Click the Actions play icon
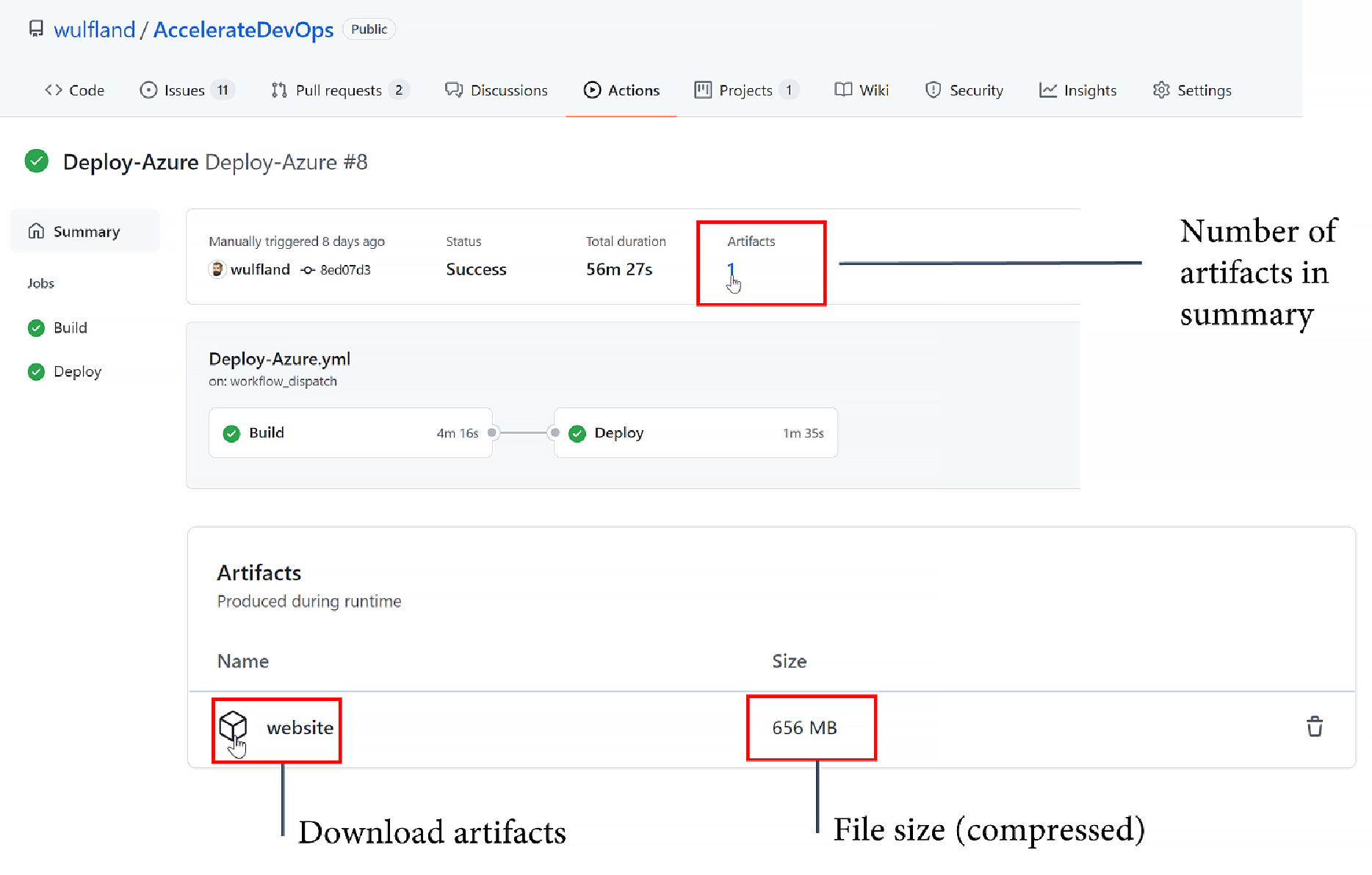 point(592,90)
